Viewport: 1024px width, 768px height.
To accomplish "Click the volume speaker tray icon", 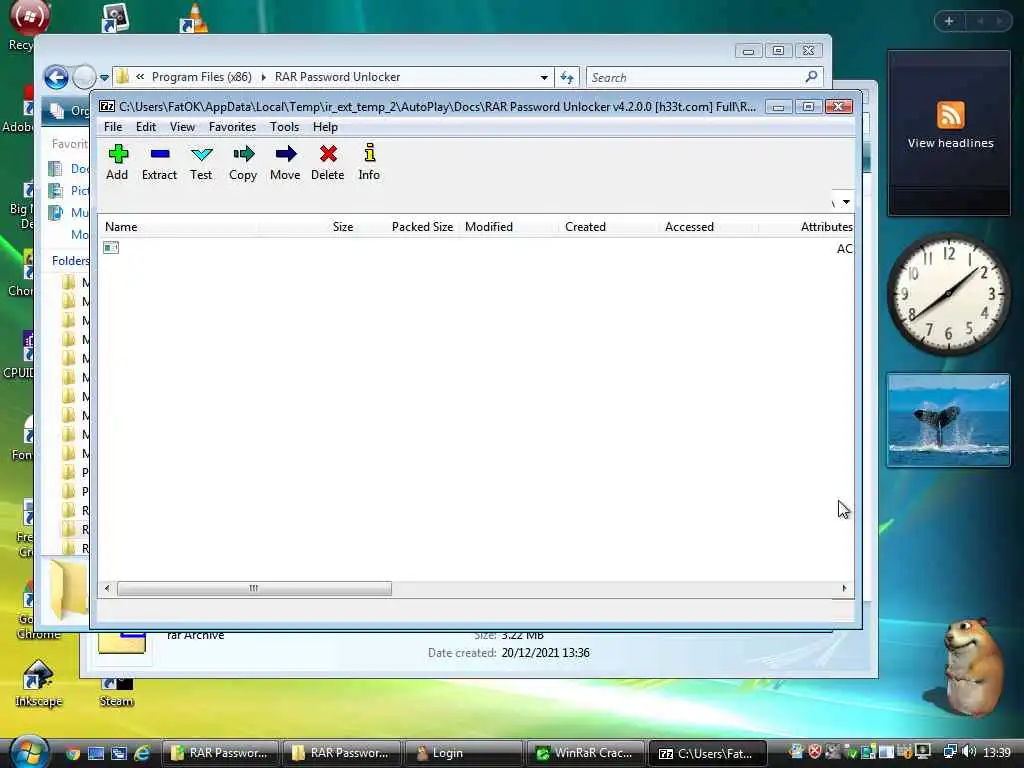I will coord(969,752).
